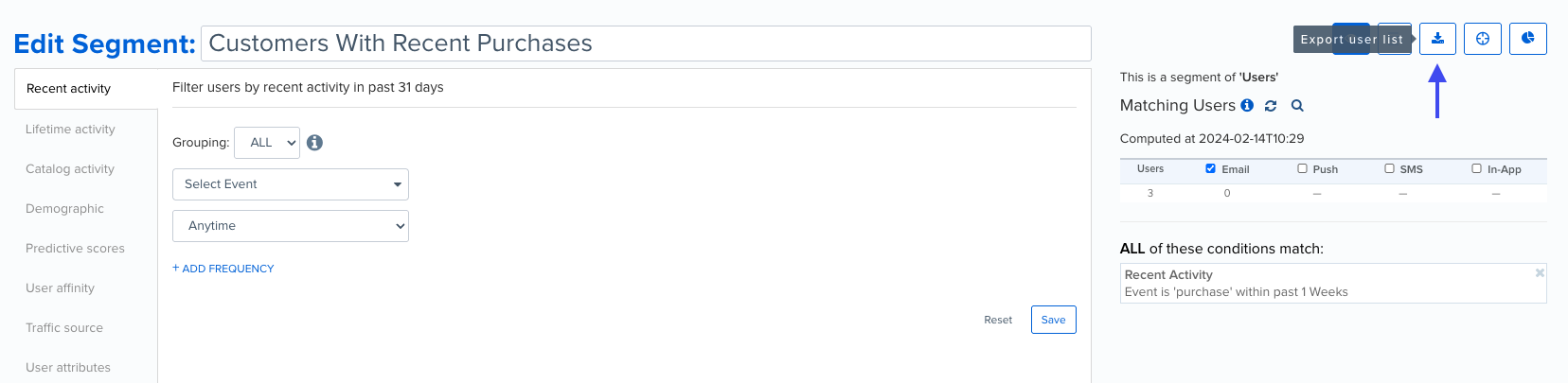Screen dimensions: 1568x383
Task: Click the segment name input field
Action: (646, 44)
